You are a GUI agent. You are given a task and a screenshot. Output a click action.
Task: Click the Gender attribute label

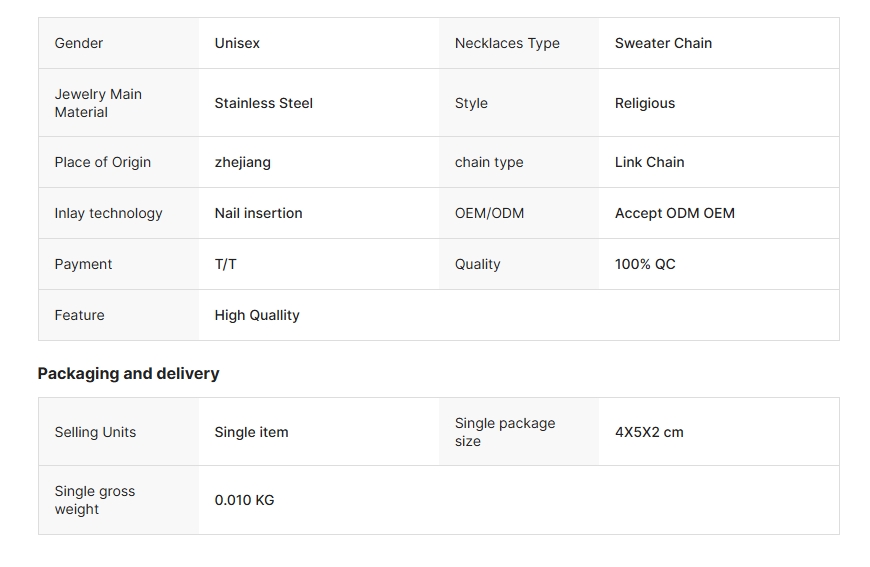tap(79, 43)
